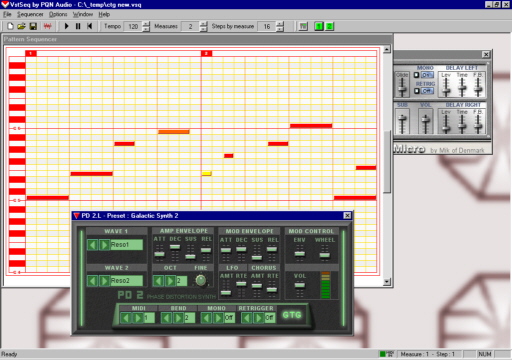
Task: Click the gray toolbar icon before green buttons
Action: click(303, 26)
